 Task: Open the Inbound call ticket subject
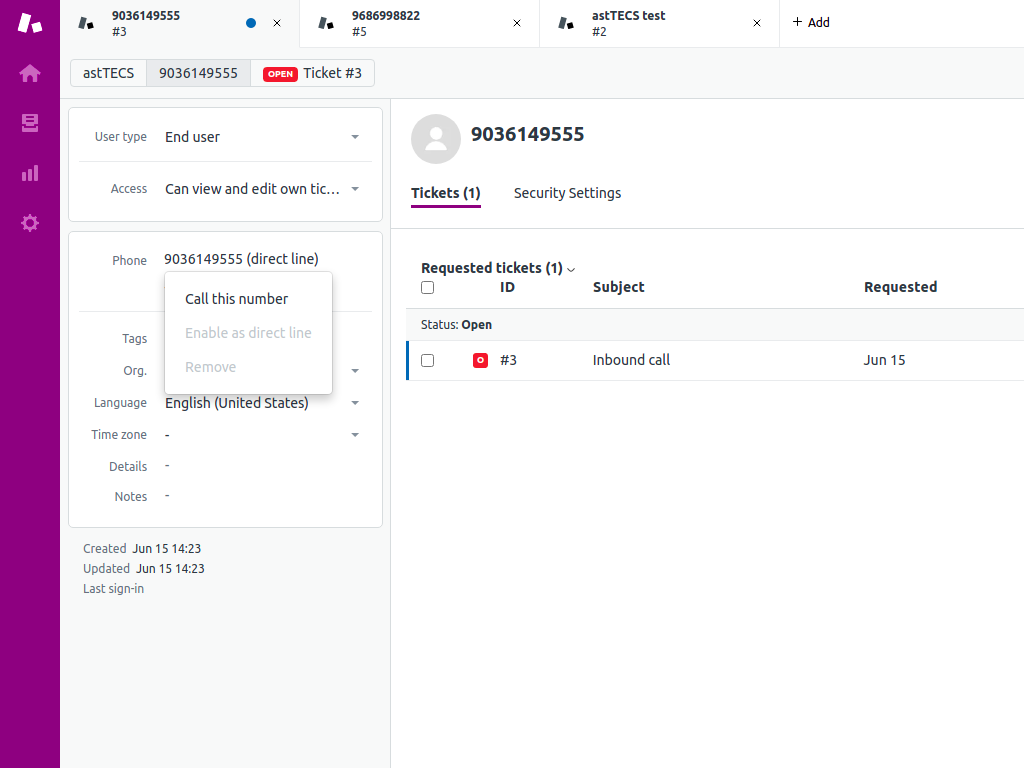[x=631, y=360]
